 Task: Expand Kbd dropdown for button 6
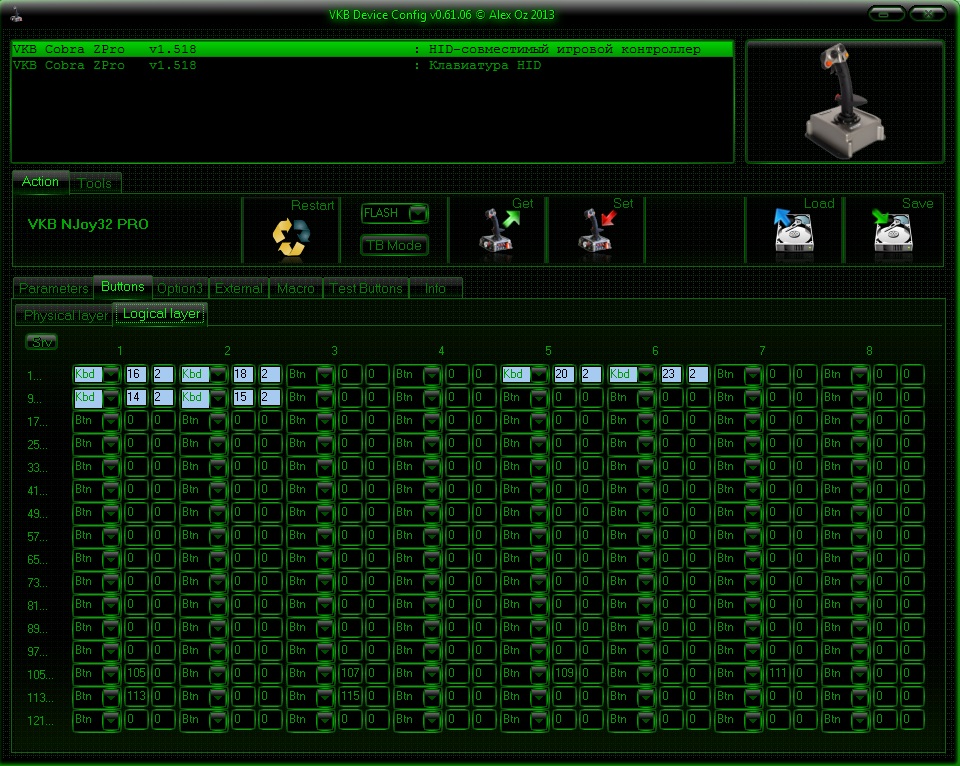(x=647, y=374)
